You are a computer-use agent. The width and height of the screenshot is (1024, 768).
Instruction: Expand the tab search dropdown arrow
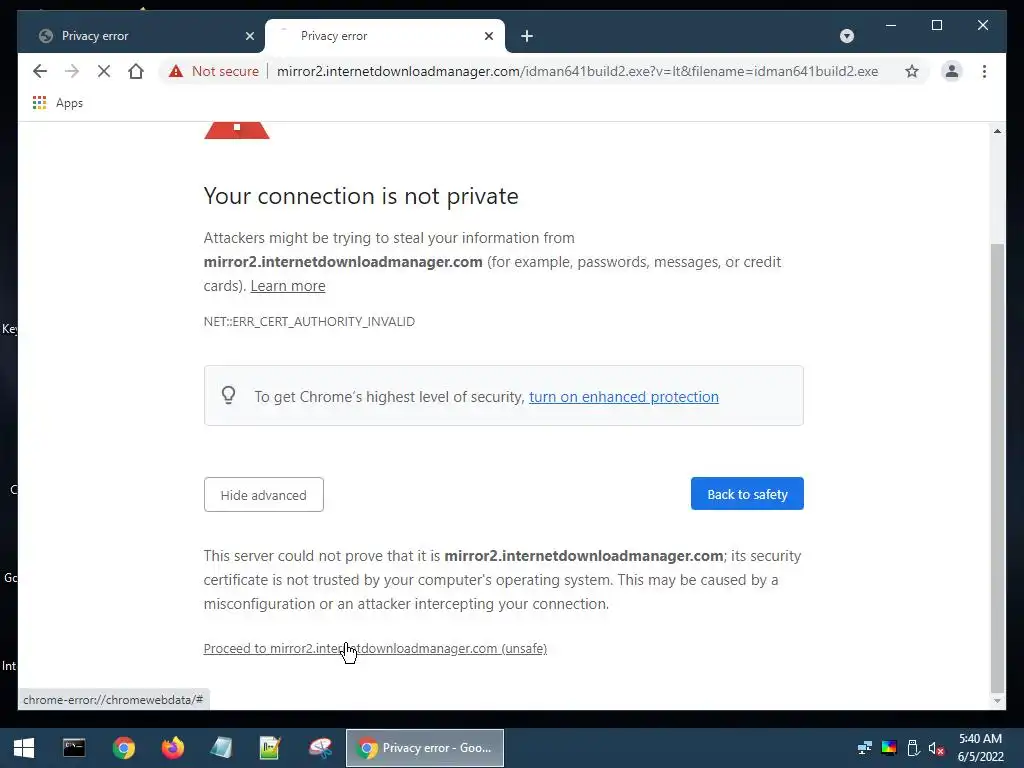[x=846, y=36]
